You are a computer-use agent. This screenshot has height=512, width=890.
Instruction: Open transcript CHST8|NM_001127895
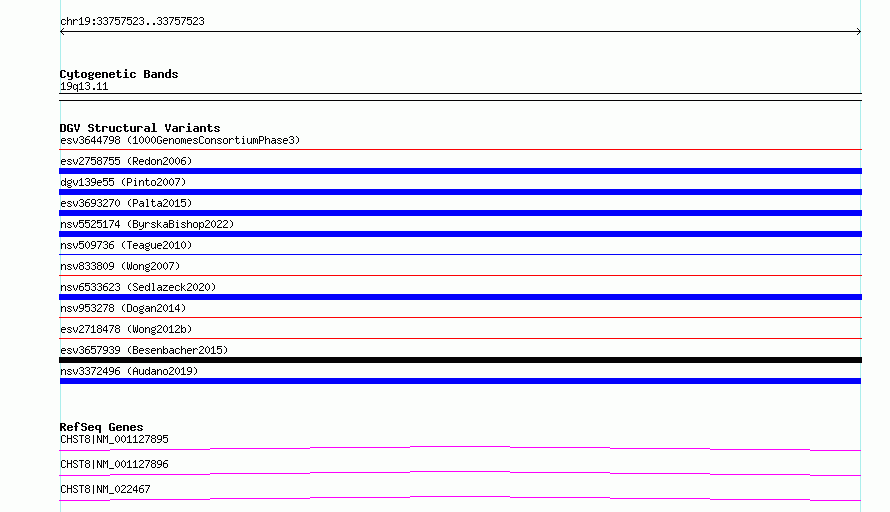114,439
